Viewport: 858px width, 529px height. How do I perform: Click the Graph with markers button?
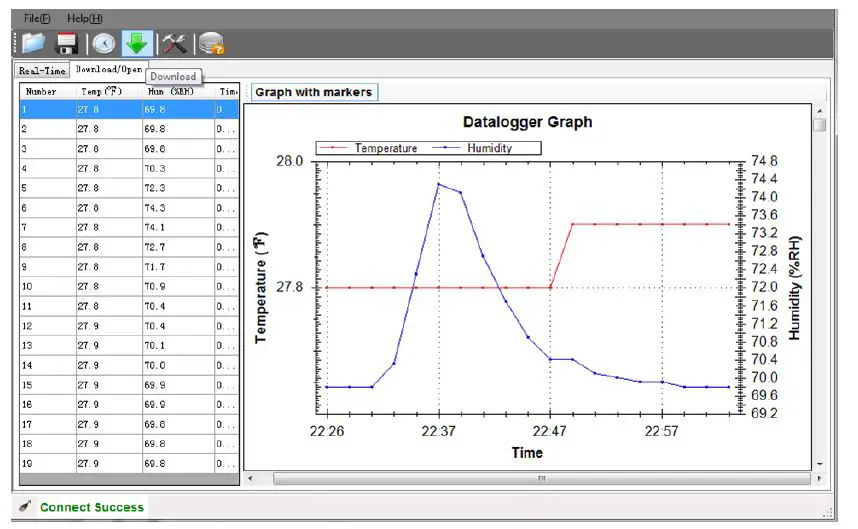coord(314,92)
